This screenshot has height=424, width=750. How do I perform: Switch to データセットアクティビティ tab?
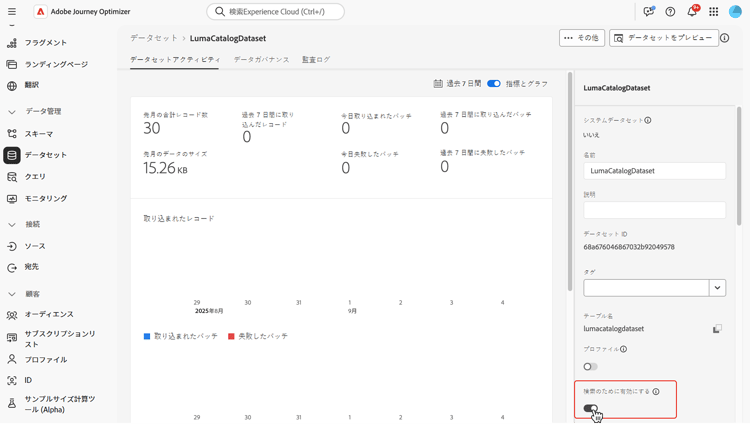tap(175, 60)
